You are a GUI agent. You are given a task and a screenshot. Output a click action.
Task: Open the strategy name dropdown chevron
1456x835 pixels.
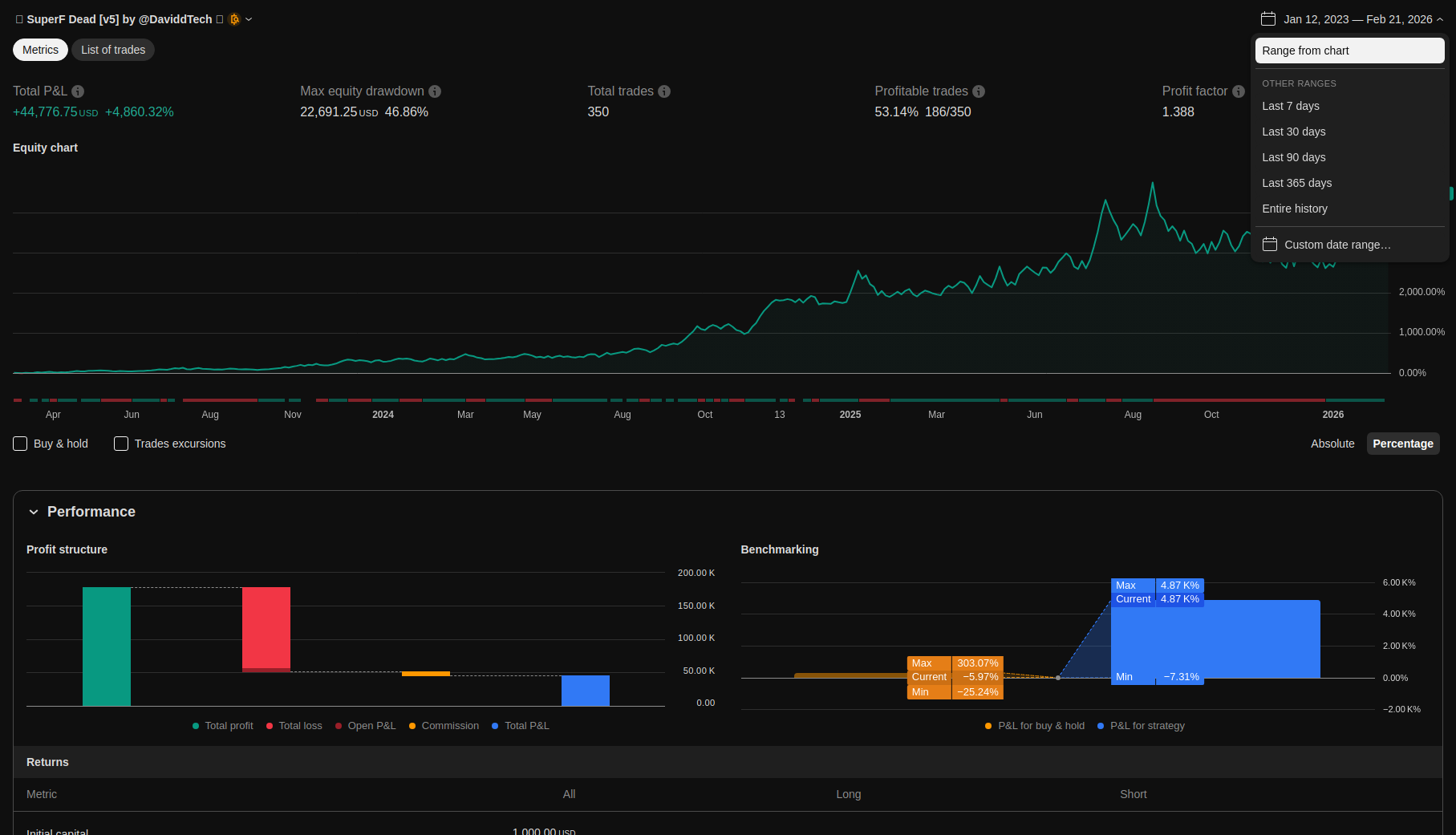point(249,19)
